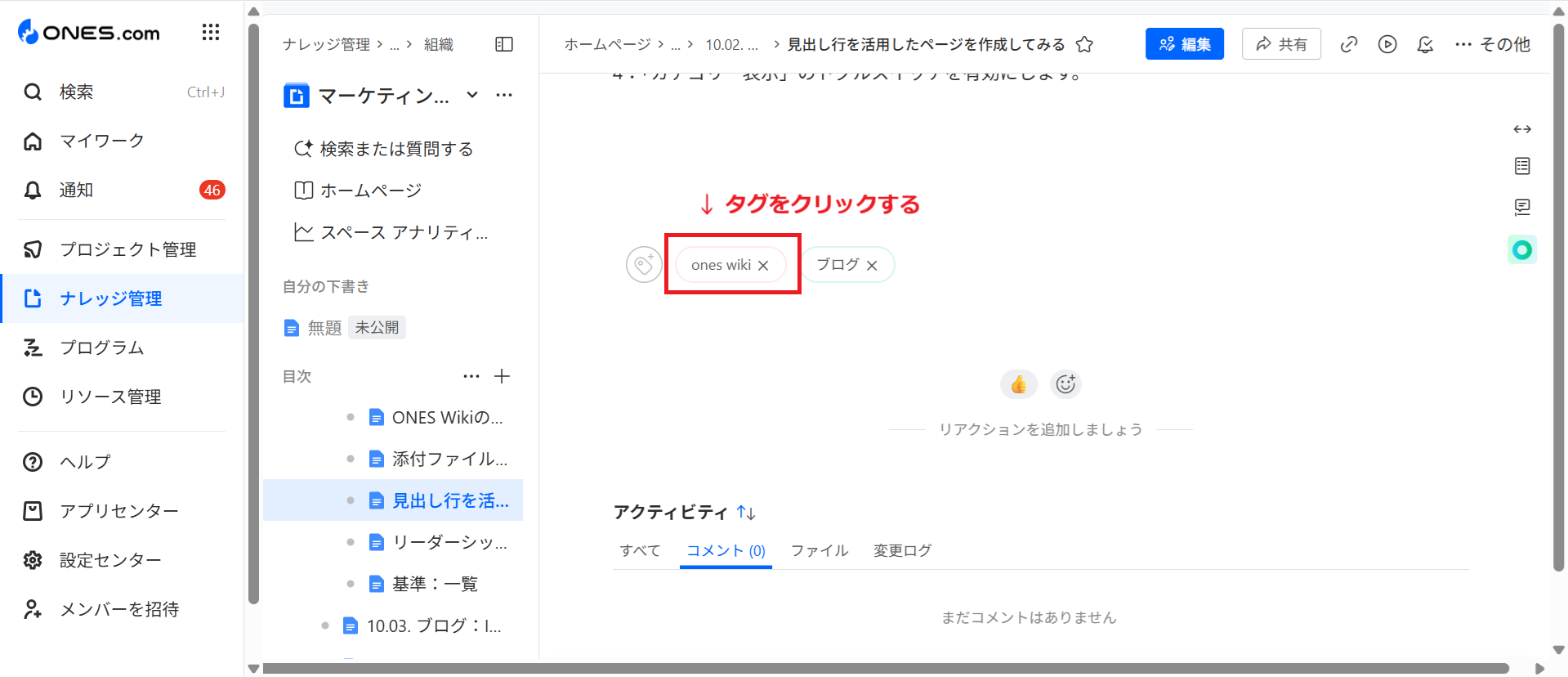Open プログラム module
The width and height of the screenshot is (1568, 677).
[123, 347]
